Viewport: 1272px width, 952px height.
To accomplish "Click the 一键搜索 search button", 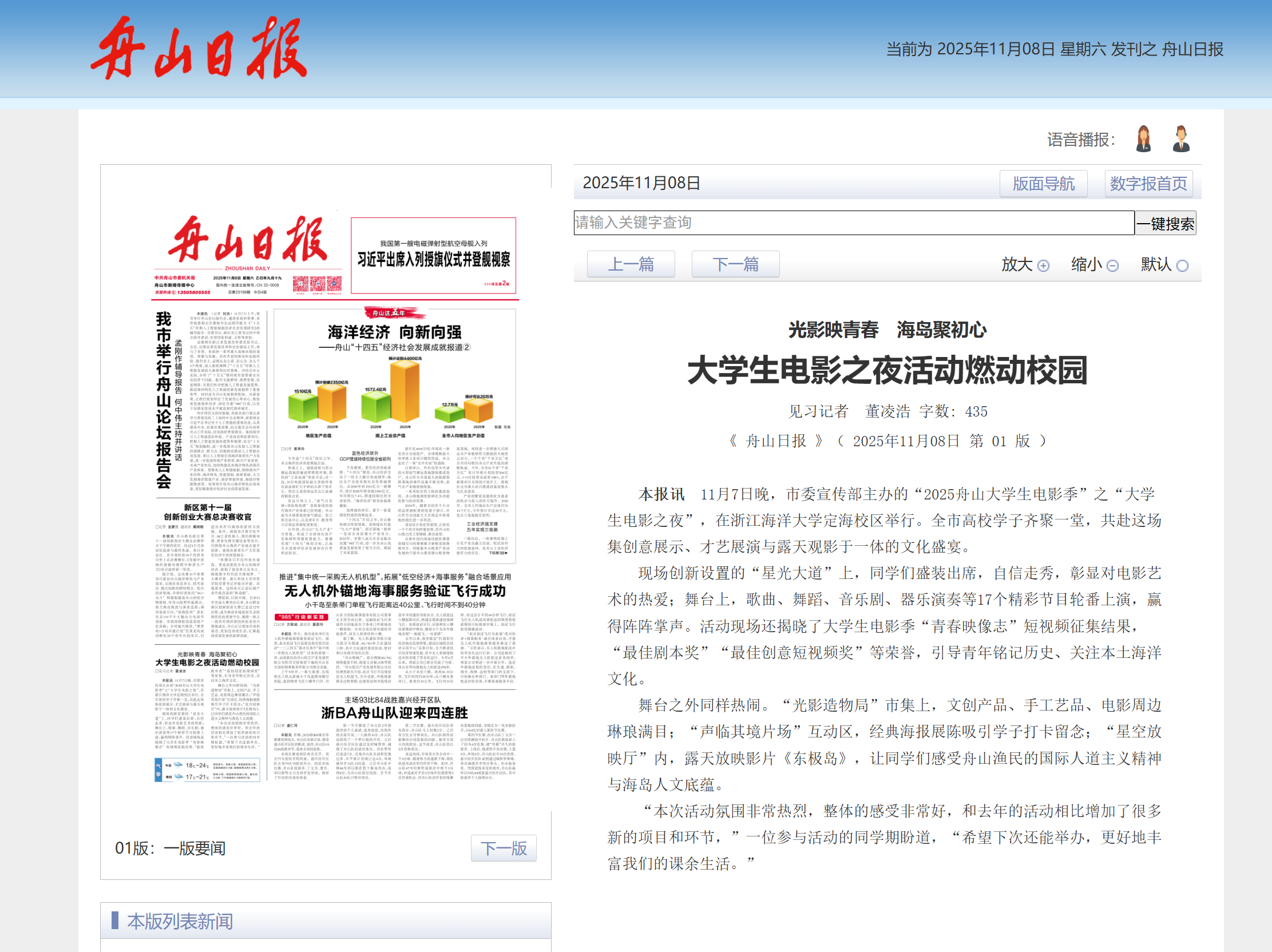I will (x=1165, y=223).
